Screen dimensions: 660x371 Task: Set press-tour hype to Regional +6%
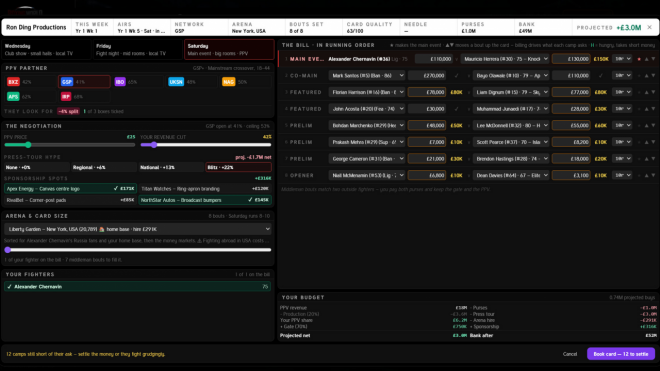click(x=104, y=167)
